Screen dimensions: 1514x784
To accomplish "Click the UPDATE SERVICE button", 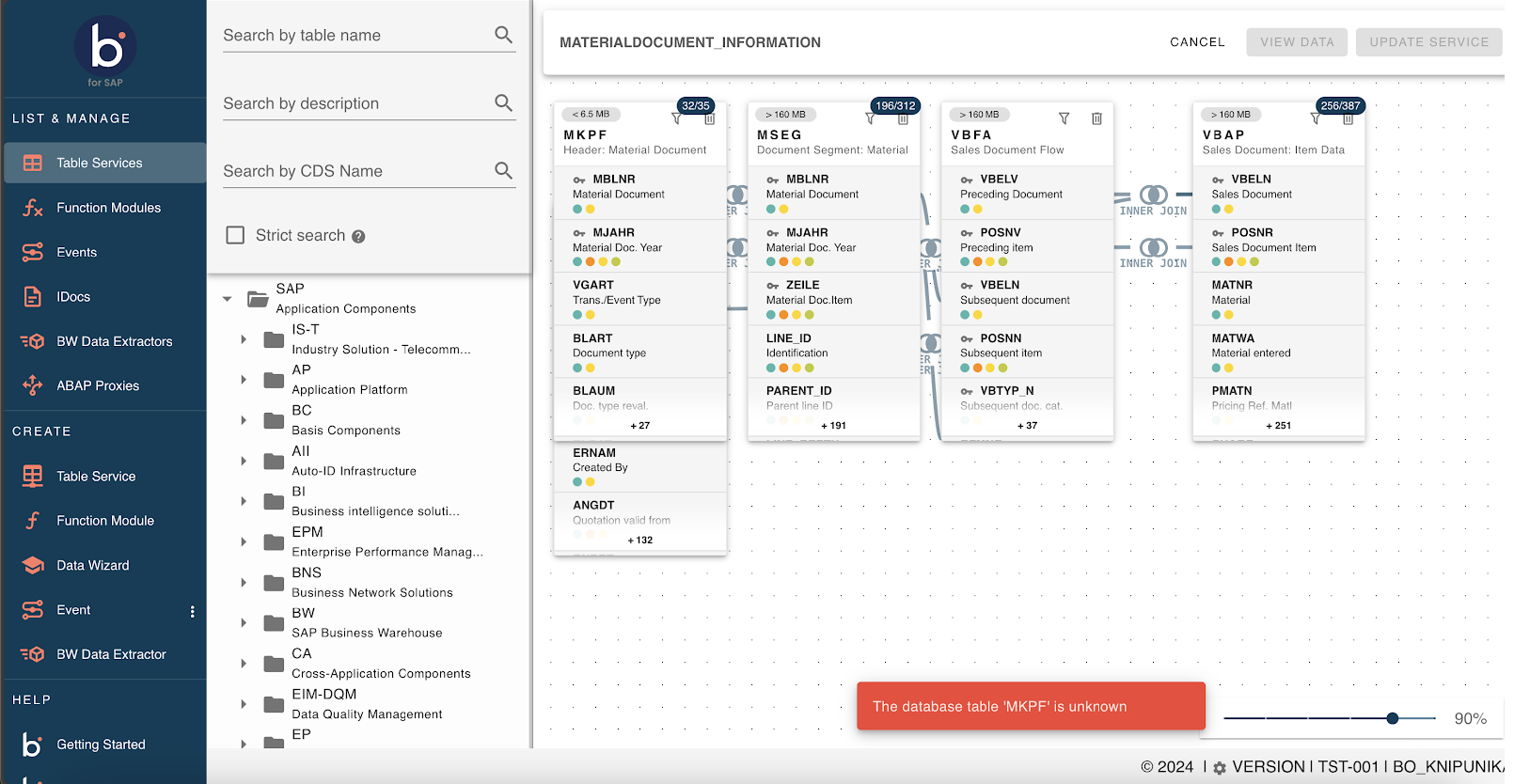I will [1428, 42].
